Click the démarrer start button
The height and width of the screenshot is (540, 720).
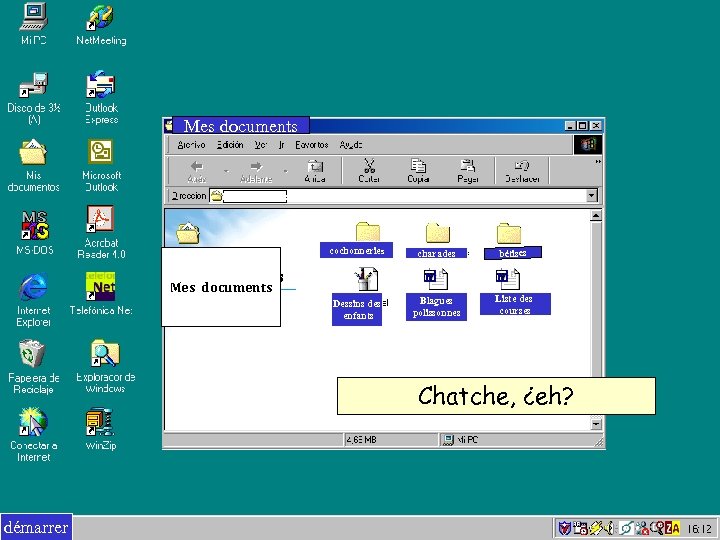[x=36, y=527]
